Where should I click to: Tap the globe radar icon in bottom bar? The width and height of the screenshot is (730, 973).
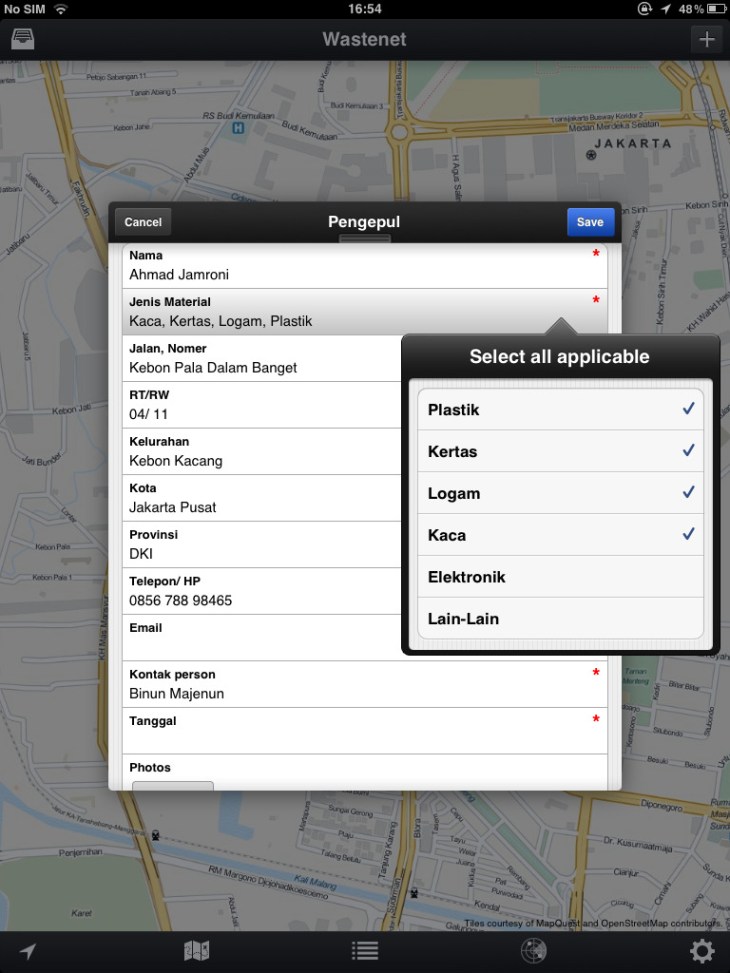534,951
